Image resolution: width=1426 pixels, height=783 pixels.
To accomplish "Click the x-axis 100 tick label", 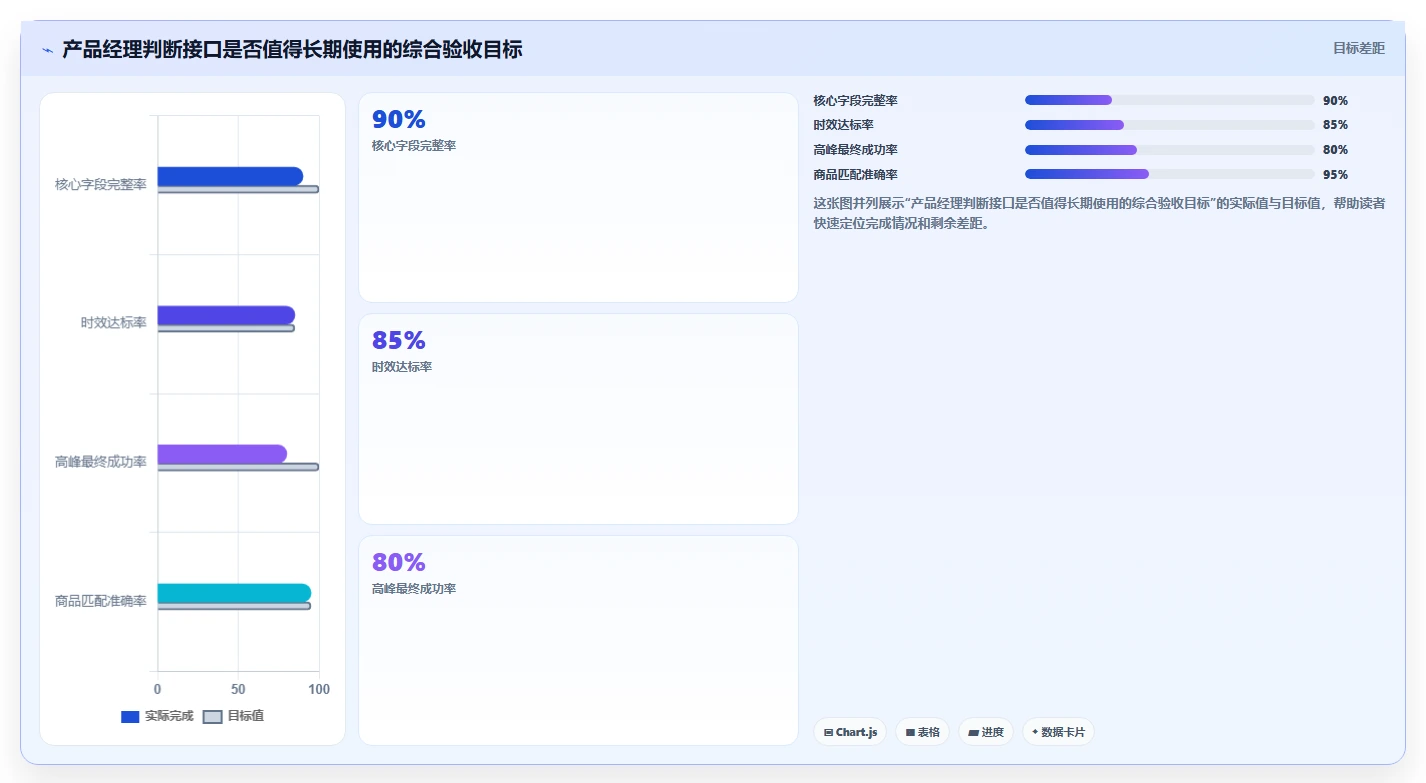I will [319, 689].
